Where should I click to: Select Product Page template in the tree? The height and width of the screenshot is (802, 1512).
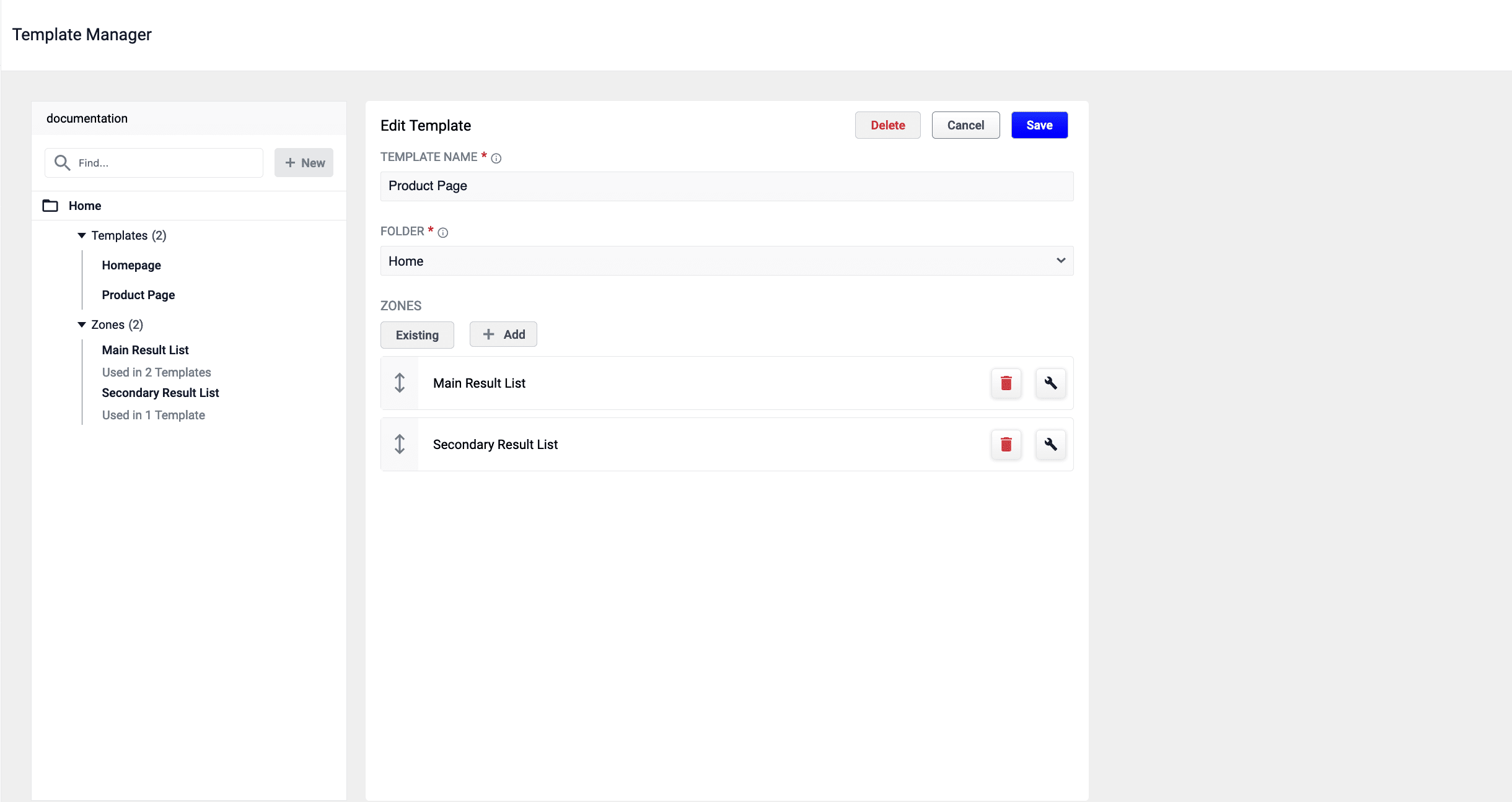[x=138, y=295]
